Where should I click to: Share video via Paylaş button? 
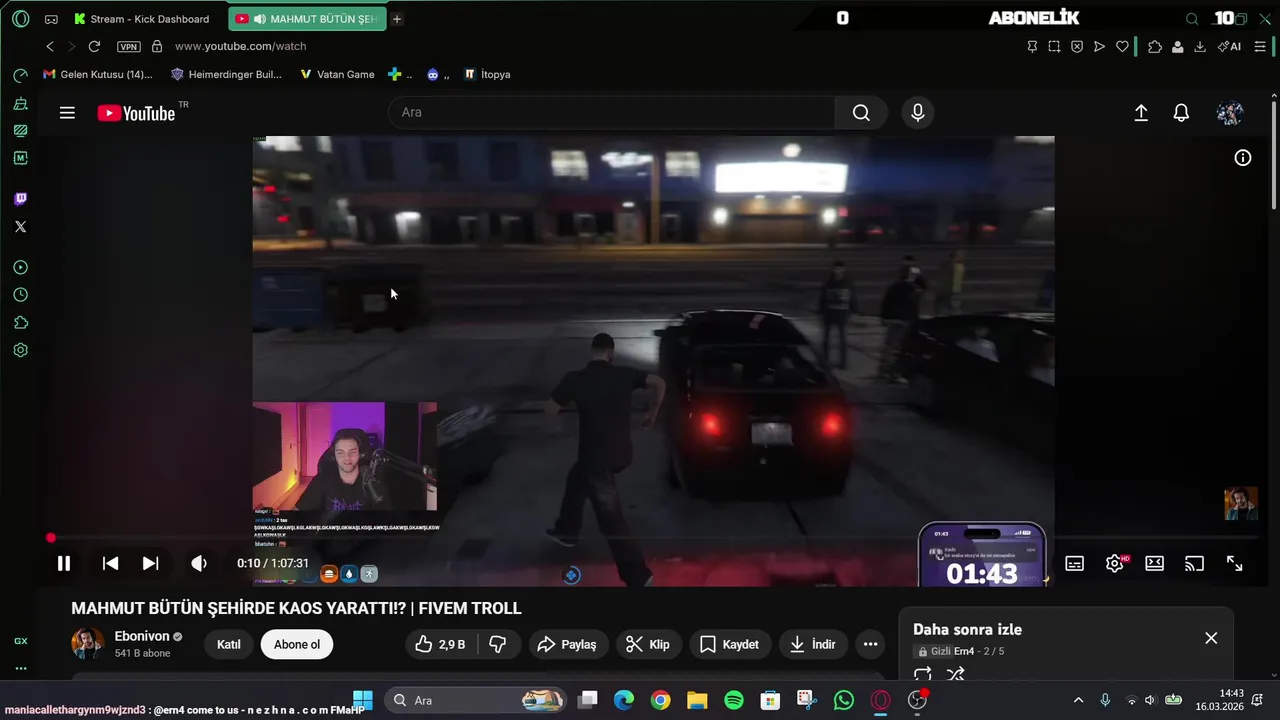[567, 644]
